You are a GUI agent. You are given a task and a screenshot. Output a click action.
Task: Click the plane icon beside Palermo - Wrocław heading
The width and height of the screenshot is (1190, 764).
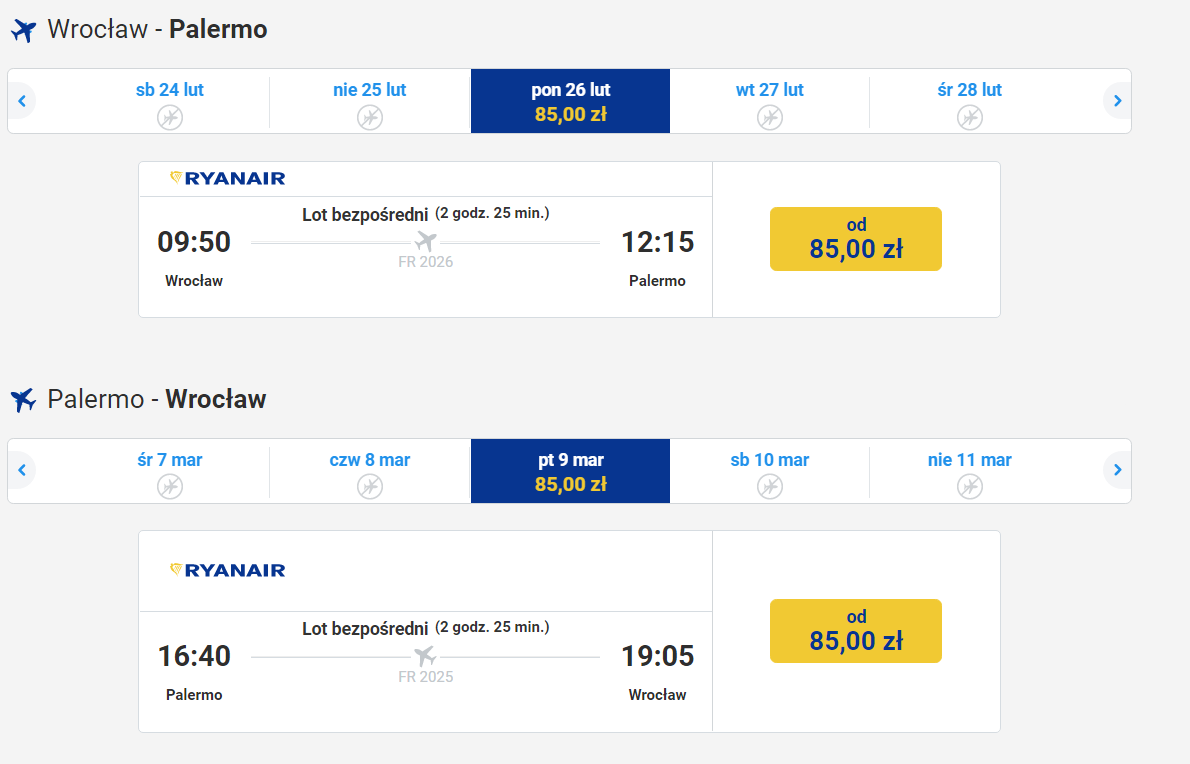pyautogui.click(x=24, y=400)
